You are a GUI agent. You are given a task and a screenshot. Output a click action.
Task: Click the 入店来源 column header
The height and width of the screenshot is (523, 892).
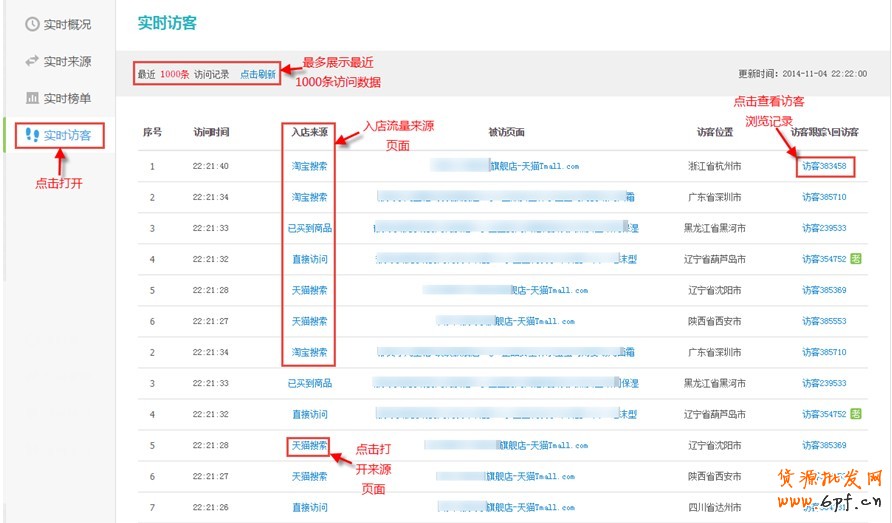[x=309, y=132]
